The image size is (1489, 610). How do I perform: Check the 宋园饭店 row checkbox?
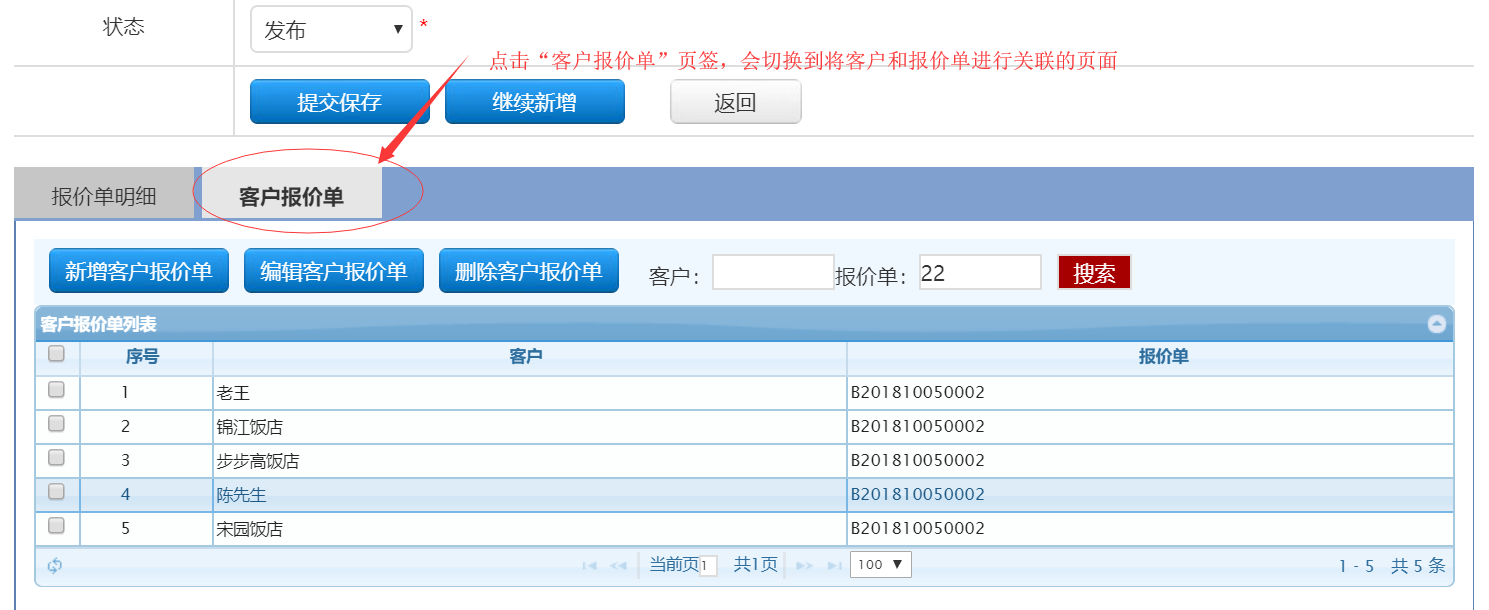tap(57, 526)
